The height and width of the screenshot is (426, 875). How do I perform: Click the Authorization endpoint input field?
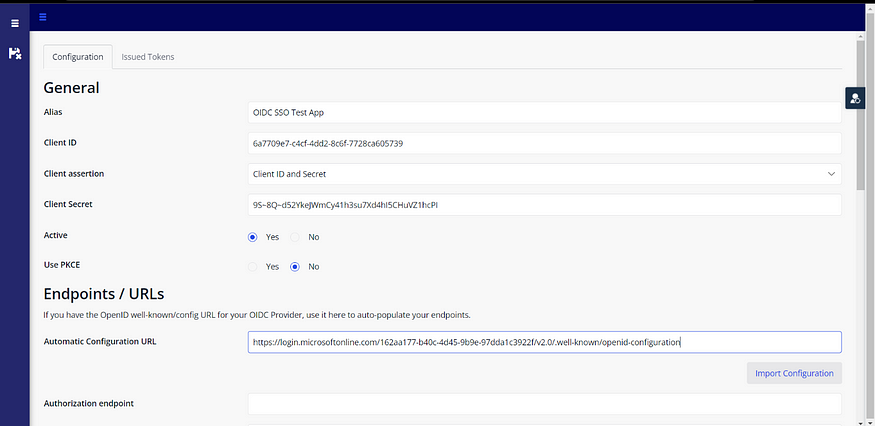pyautogui.click(x=545, y=404)
